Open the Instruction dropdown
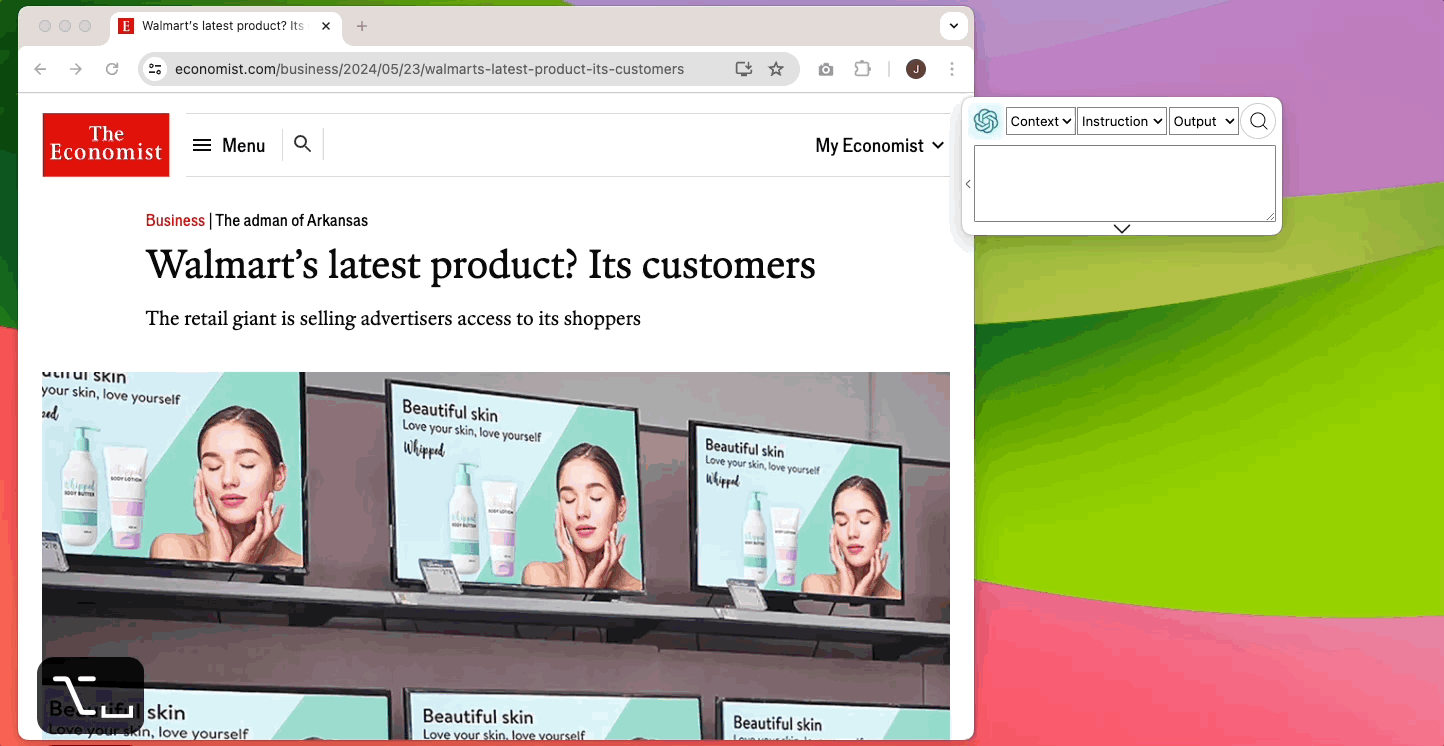This screenshot has width=1444, height=746. 1122,121
